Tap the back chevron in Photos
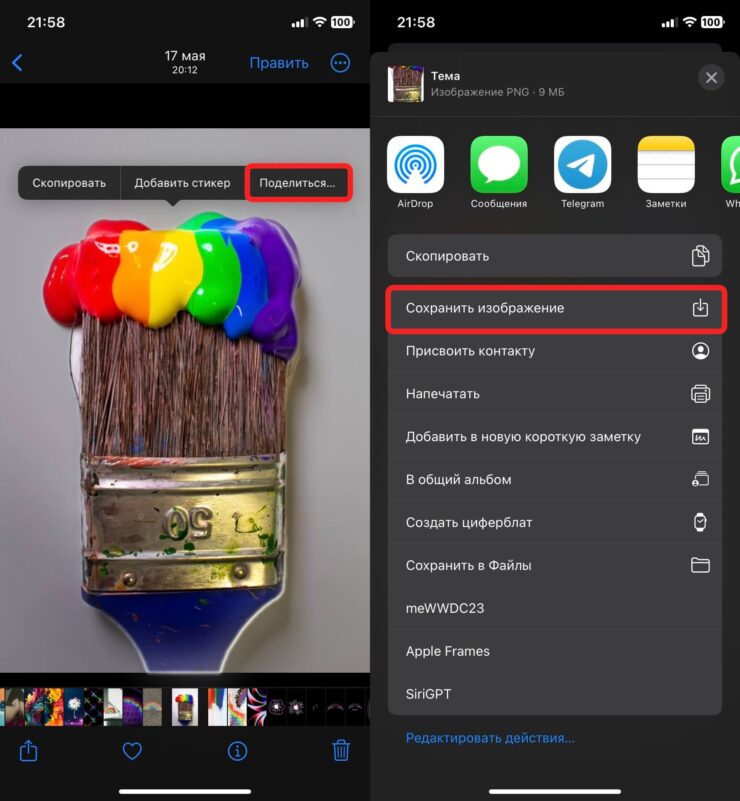Image resolution: width=740 pixels, height=801 pixels. pos(17,63)
